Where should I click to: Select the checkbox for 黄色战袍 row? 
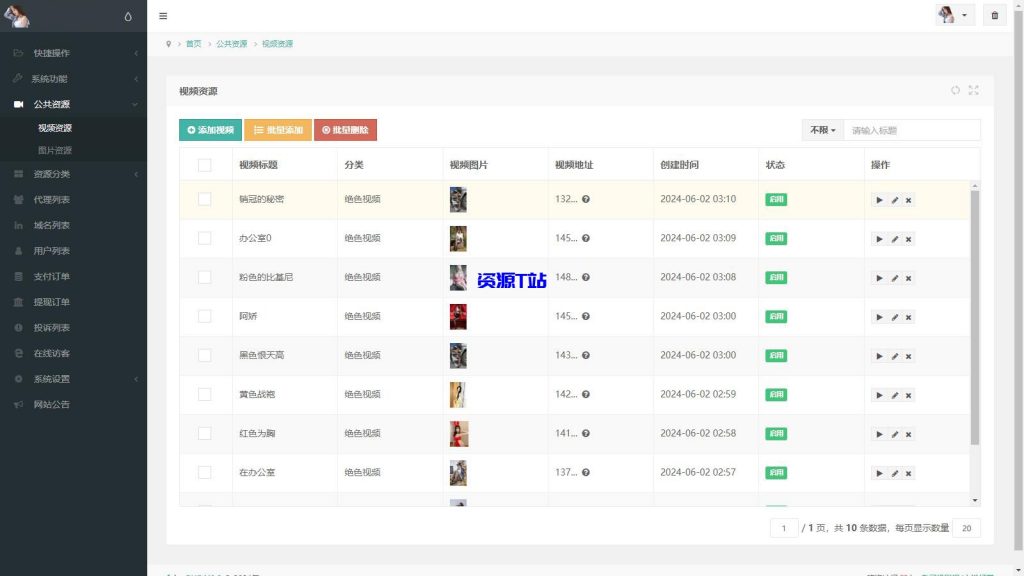(205, 394)
